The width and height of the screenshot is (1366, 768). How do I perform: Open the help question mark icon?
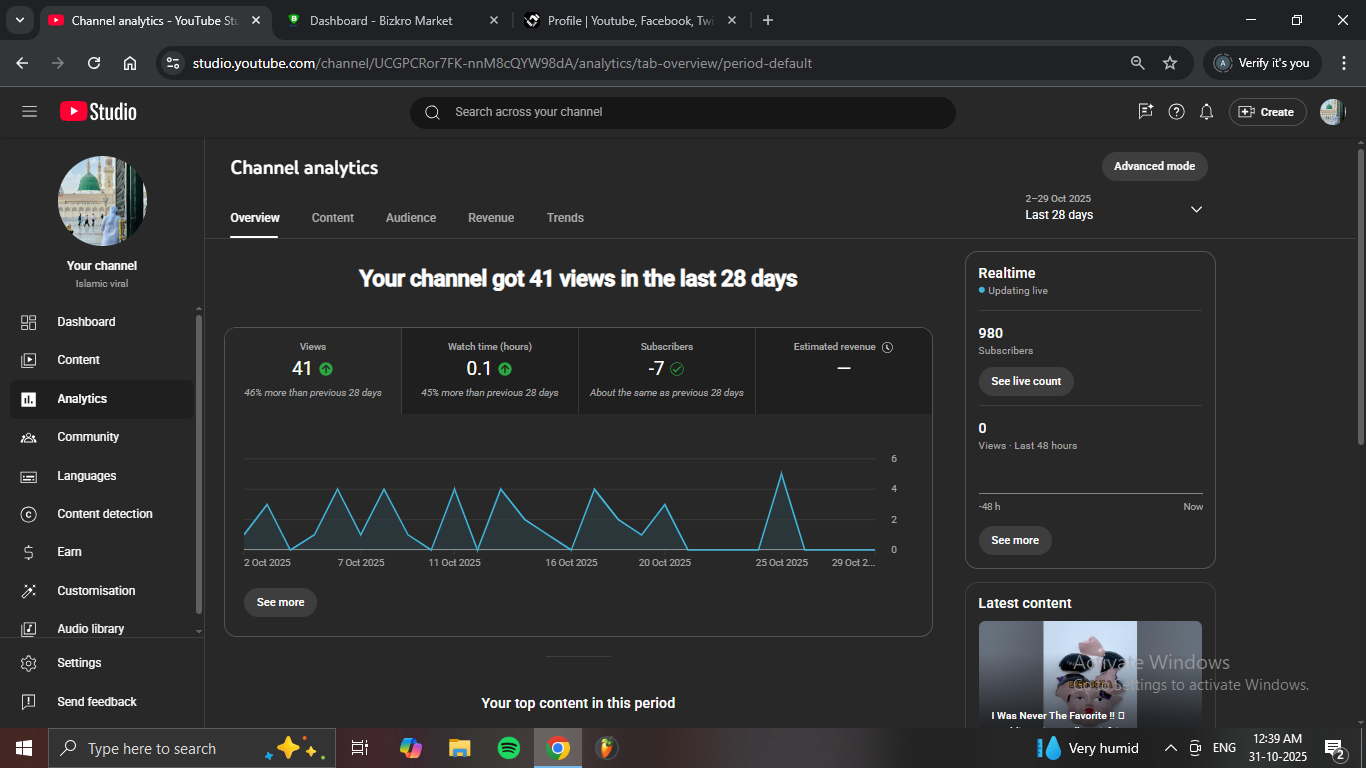(1177, 112)
